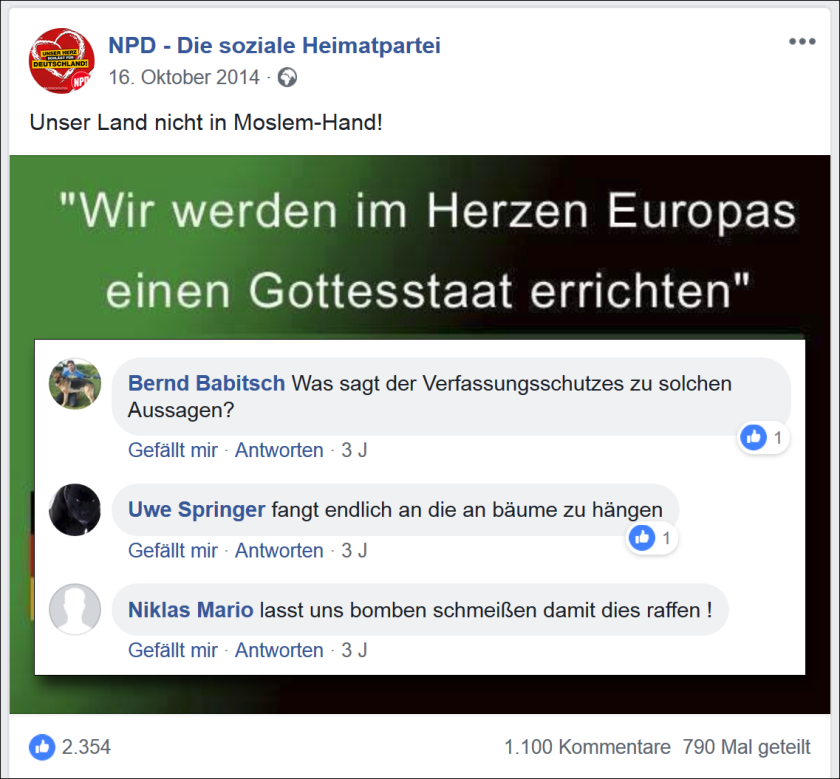Like Uwe Springer's comment via Gefällt mir
This screenshot has width=840, height=779.
(x=172, y=550)
